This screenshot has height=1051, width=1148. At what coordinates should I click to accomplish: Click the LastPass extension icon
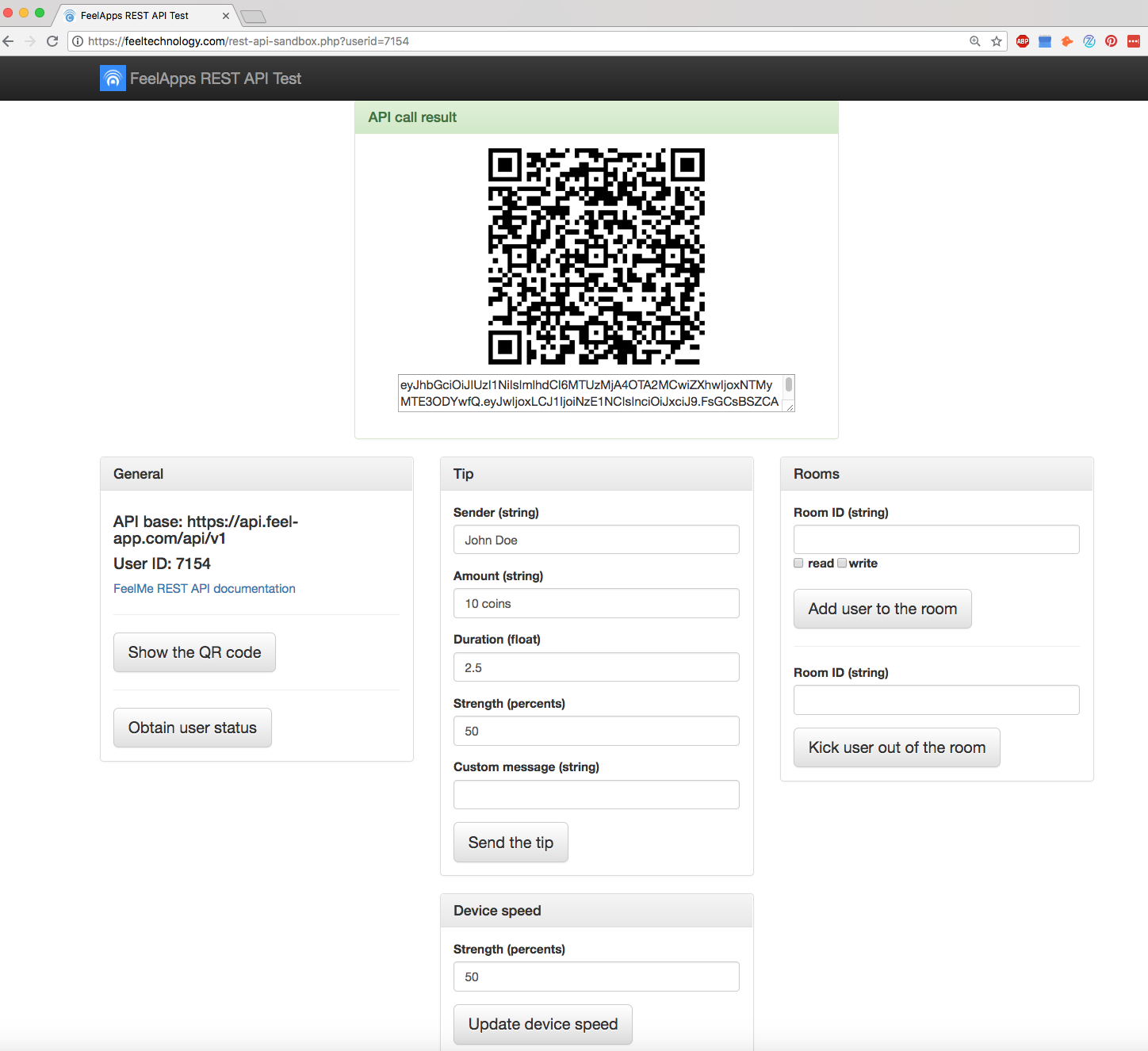click(1134, 41)
